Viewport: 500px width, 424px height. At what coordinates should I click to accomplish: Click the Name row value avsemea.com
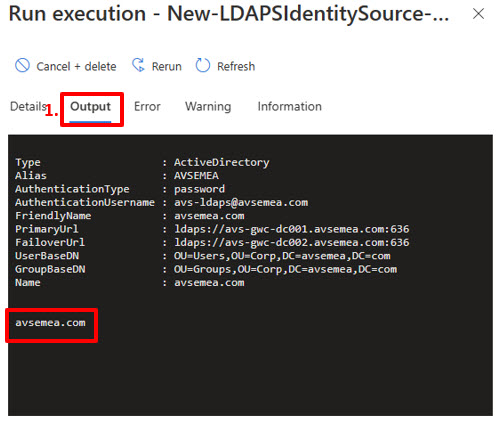209,282
